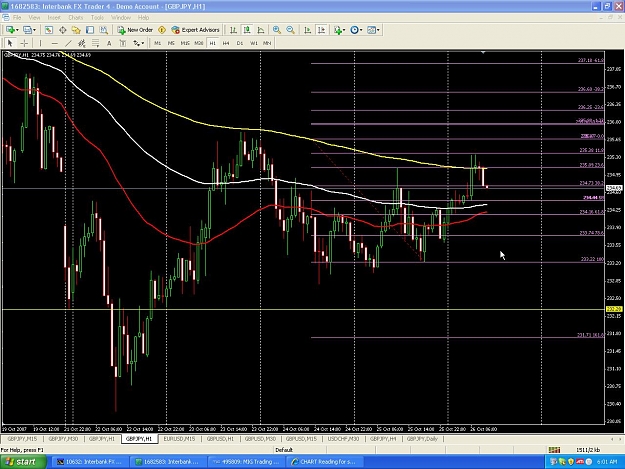Toggle the Terminal window icon
The width and height of the screenshot is (625, 469).
(90, 30)
